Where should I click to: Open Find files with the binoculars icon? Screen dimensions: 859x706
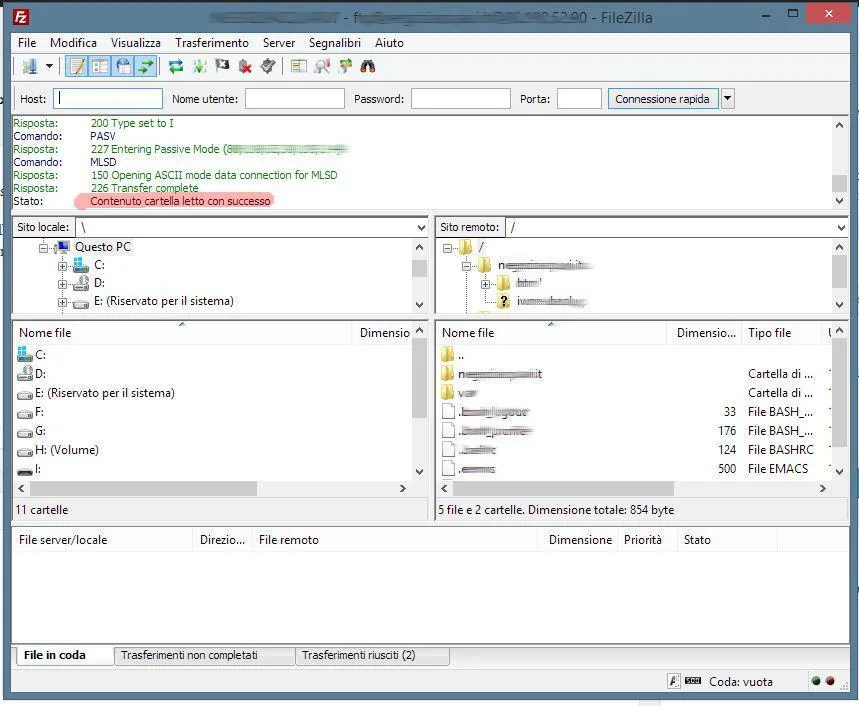tap(368, 65)
